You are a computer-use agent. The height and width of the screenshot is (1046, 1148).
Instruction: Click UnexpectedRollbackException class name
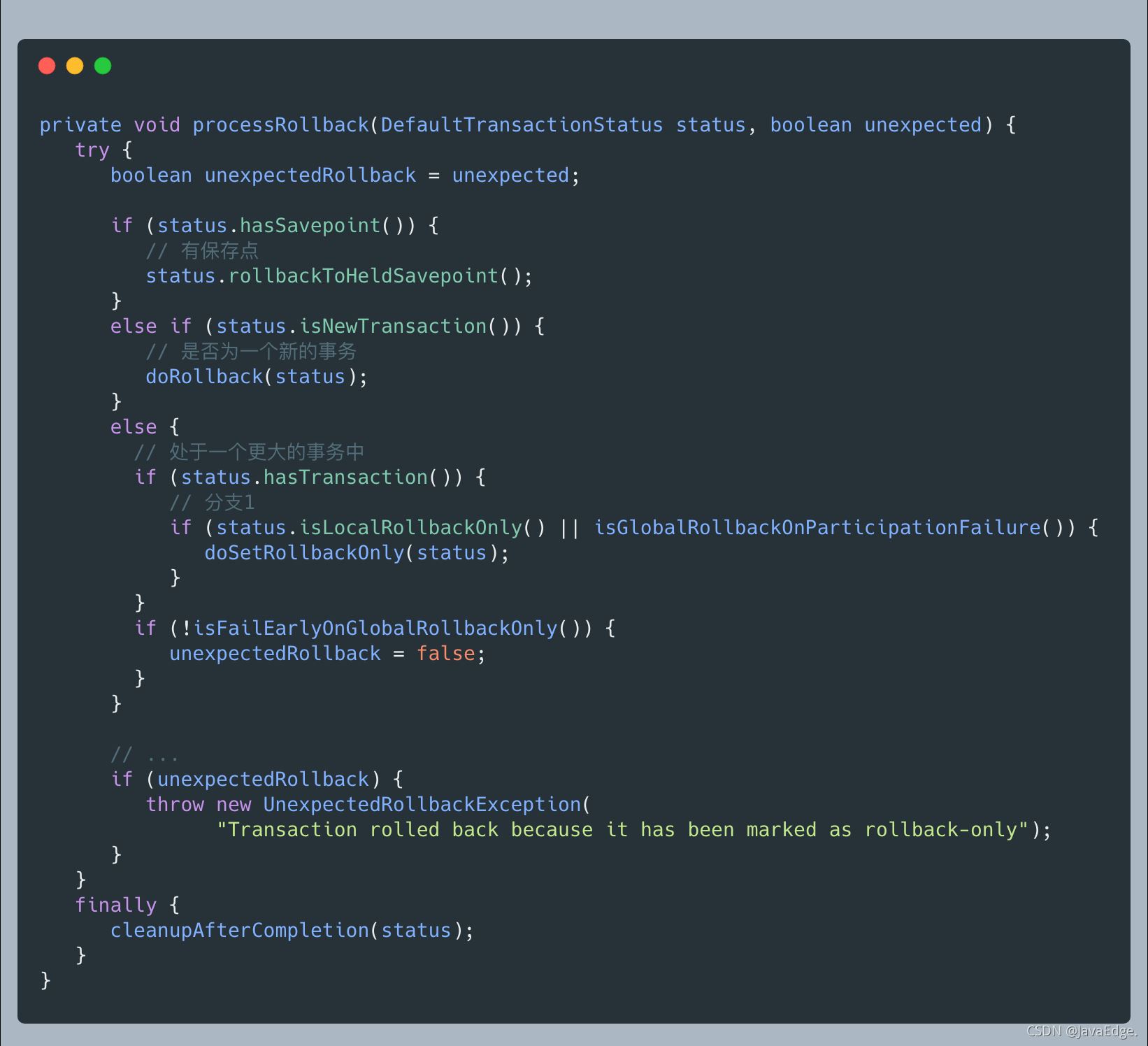(422, 805)
